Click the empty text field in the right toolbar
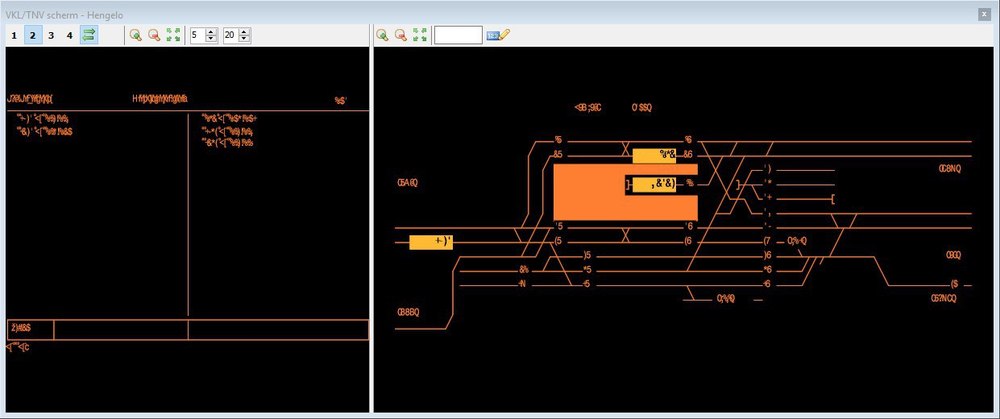Screen dimensions: 1000x419 pyautogui.click(x=458, y=35)
